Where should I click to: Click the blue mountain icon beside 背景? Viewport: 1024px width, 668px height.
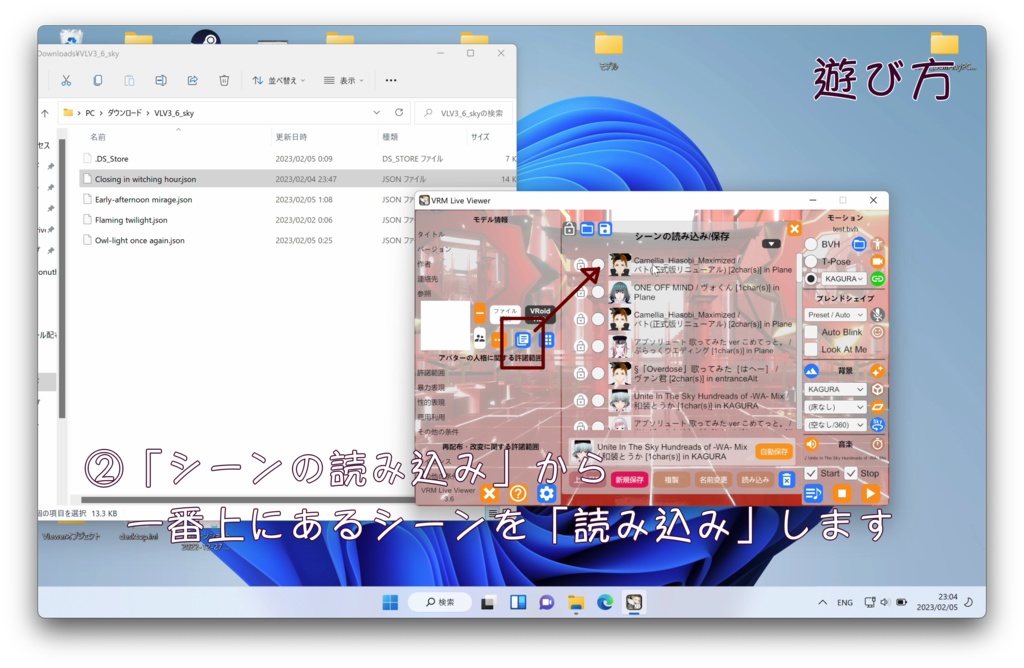point(812,369)
